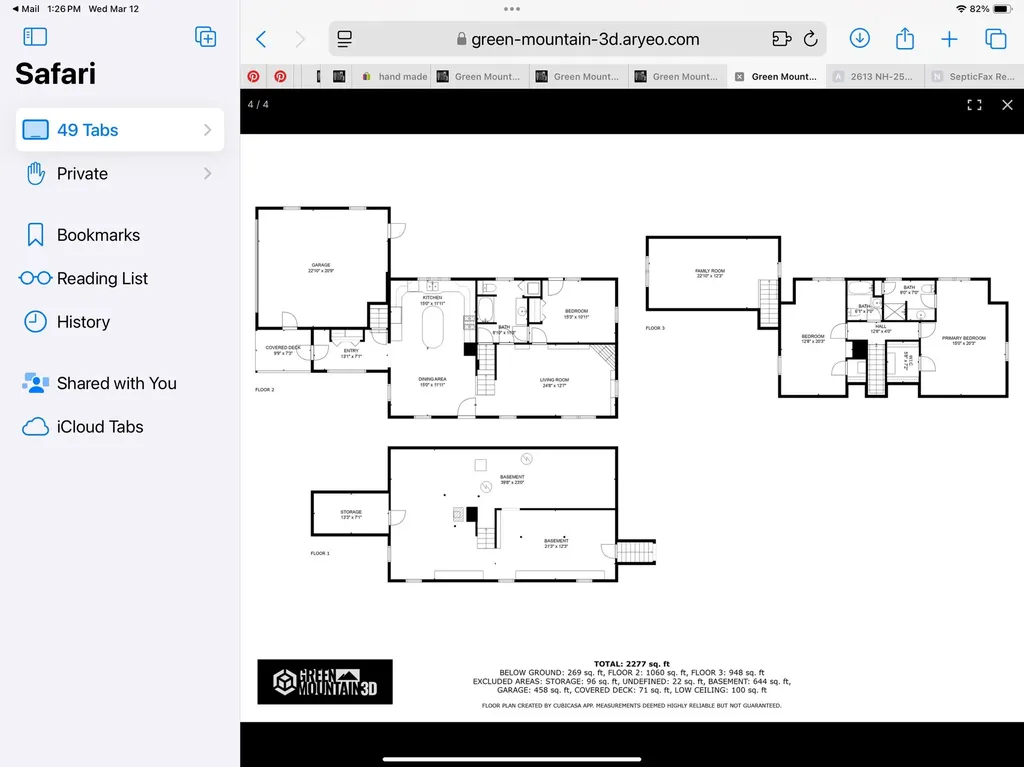Go back to previous page

pyautogui.click(x=261, y=39)
